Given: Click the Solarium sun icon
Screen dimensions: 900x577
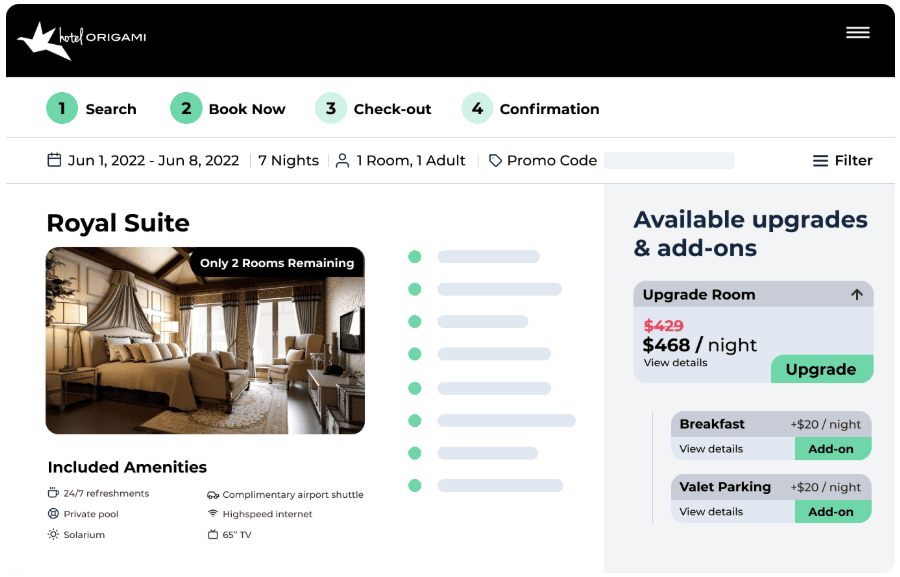Looking at the screenshot, I should tap(53, 535).
